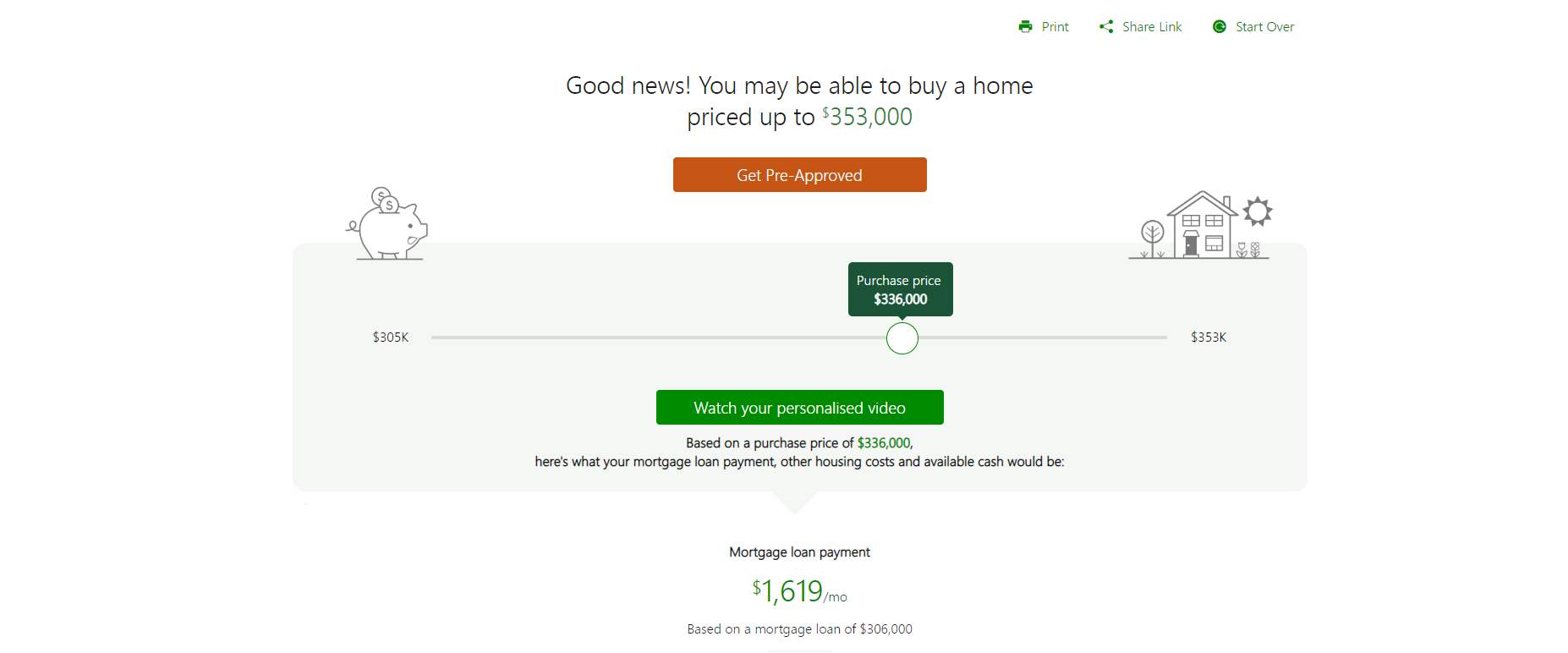Viewport: 1568px width, 653px height.
Task: Click the green $336,000 price text
Action: pyautogui.click(x=884, y=443)
